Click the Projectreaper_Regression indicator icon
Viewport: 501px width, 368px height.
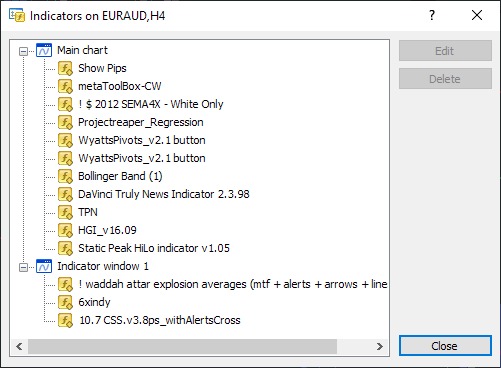pos(65,122)
